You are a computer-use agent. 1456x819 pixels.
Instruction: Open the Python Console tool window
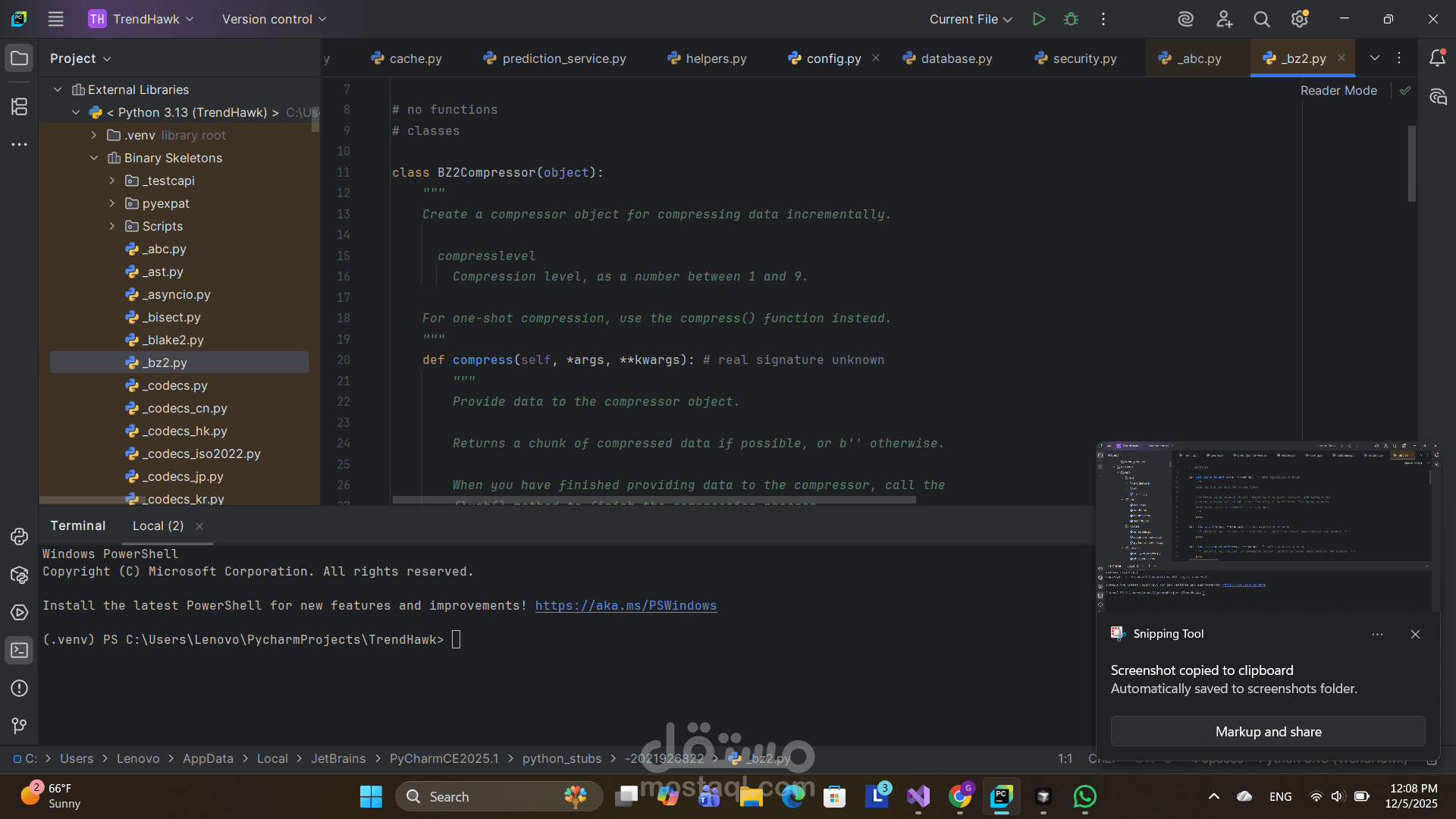click(x=19, y=537)
